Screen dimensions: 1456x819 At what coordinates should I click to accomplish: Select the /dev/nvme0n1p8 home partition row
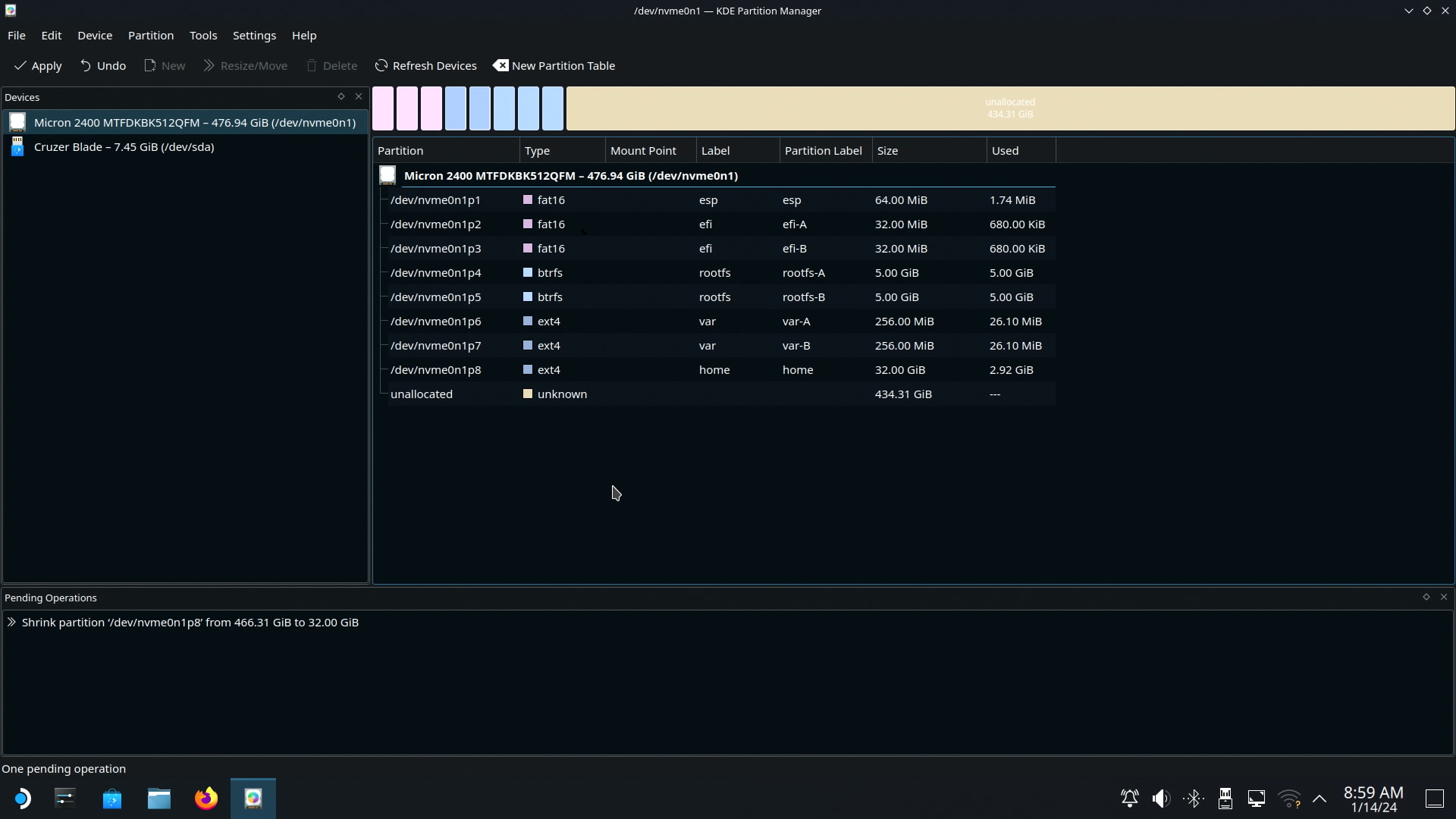[435, 369]
